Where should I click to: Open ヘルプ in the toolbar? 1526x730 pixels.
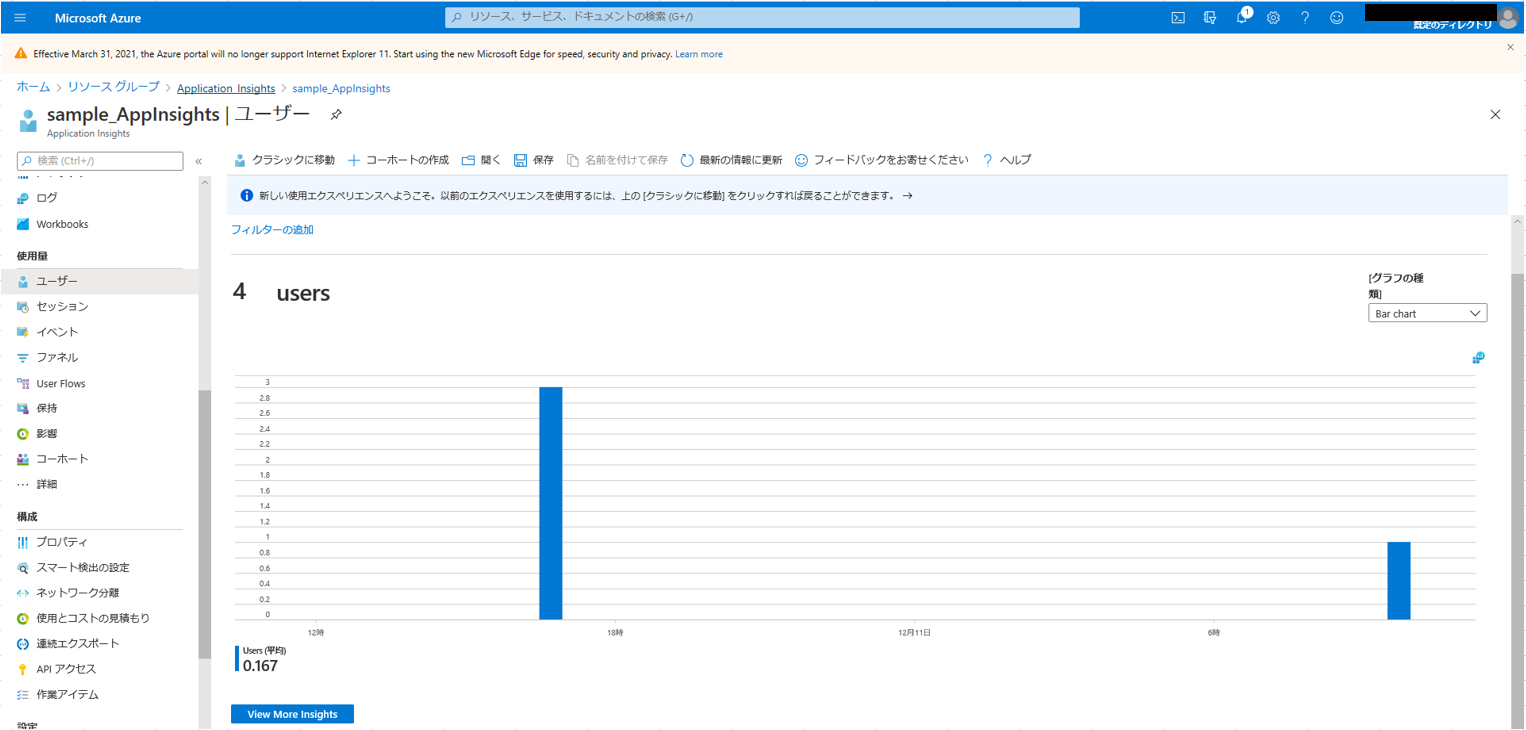pos(1006,160)
